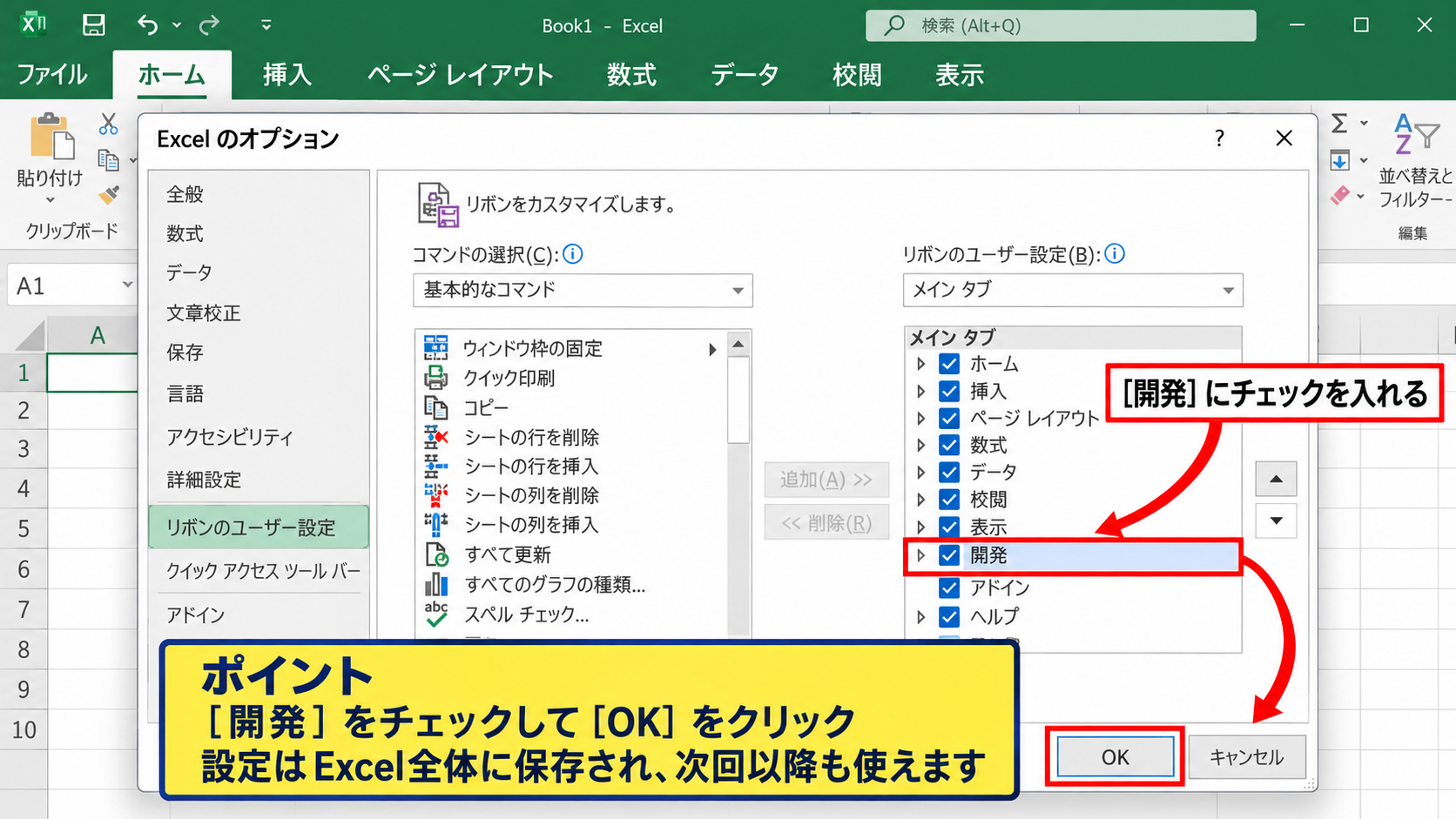Viewport: 1456px width, 819px height.
Task: Expand the データ tree node
Action: [920, 473]
